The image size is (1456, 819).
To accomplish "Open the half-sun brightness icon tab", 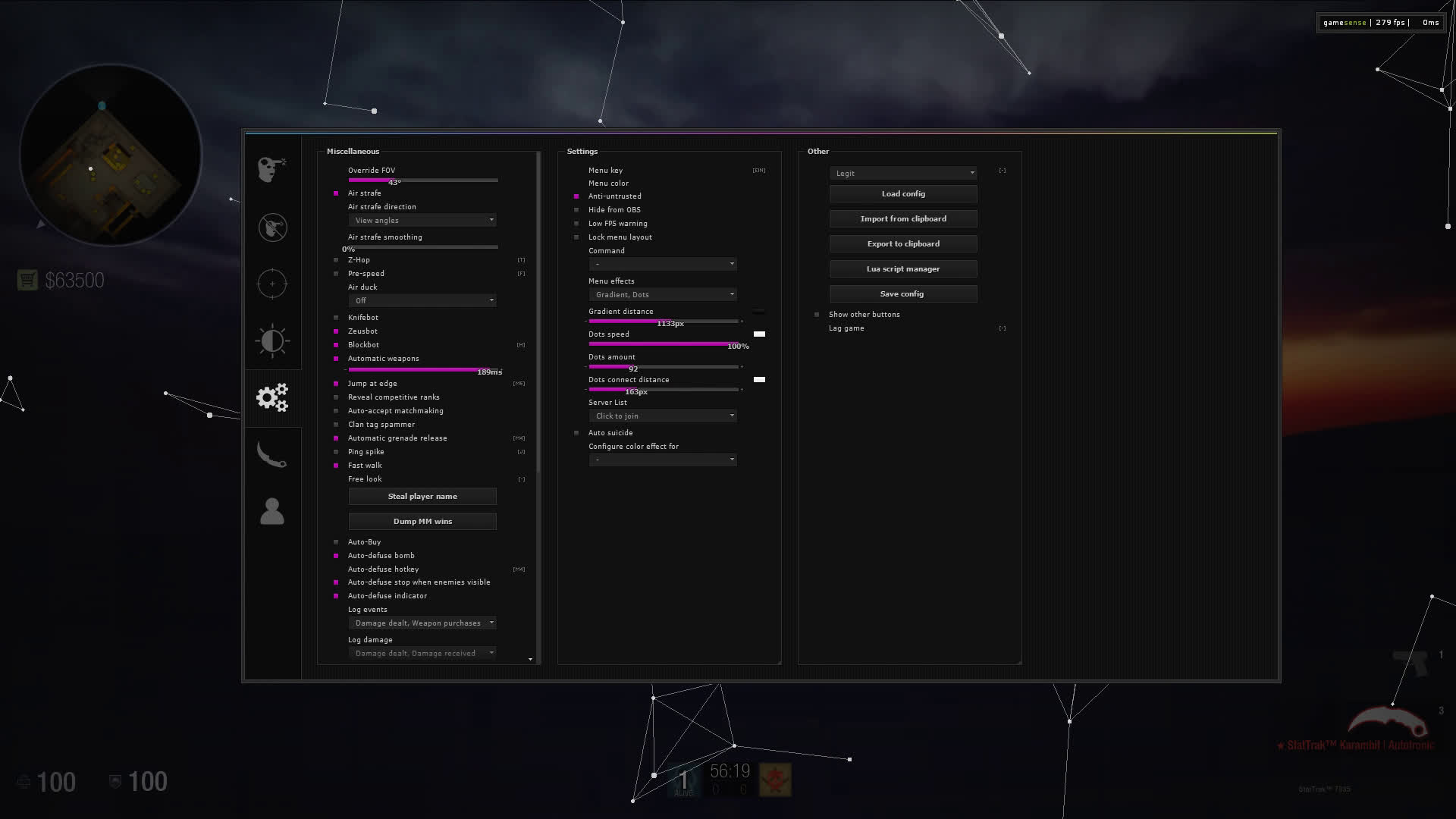I will [272, 340].
